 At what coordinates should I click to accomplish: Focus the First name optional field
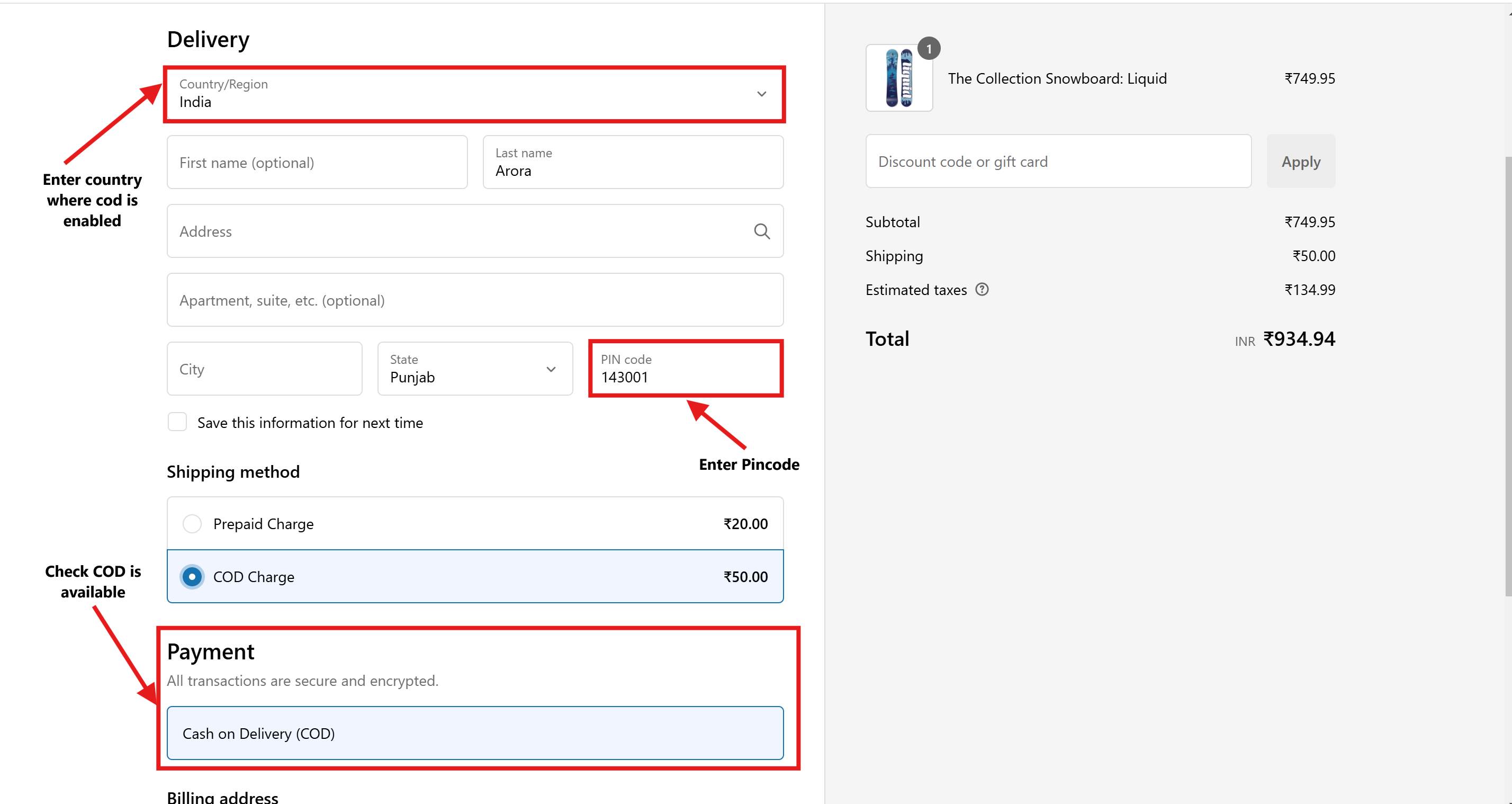[x=317, y=163]
